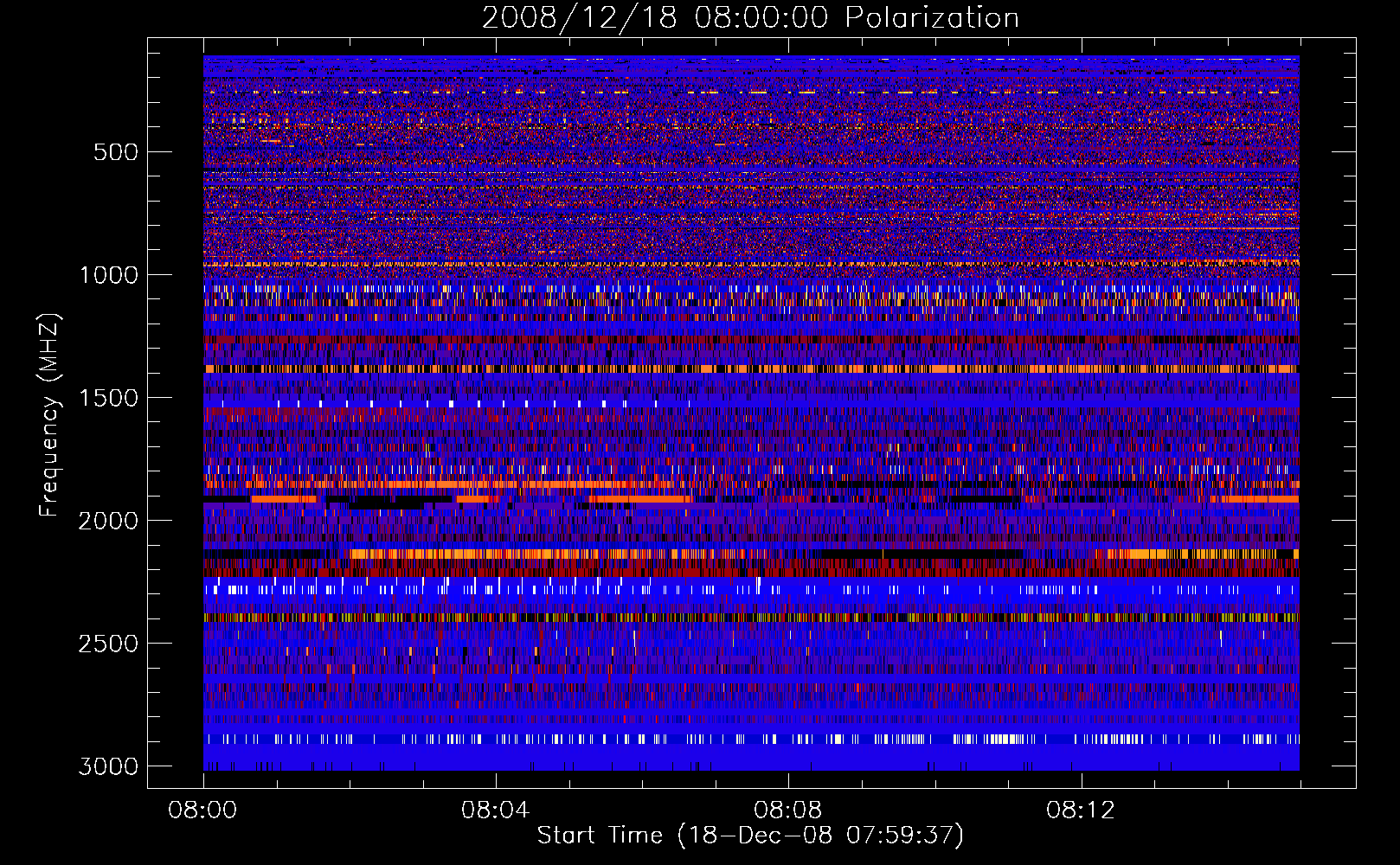This screenshot has width=1400, height=865.
Task: Click the 2500 frequency tick label
Action: click(109, 644)
